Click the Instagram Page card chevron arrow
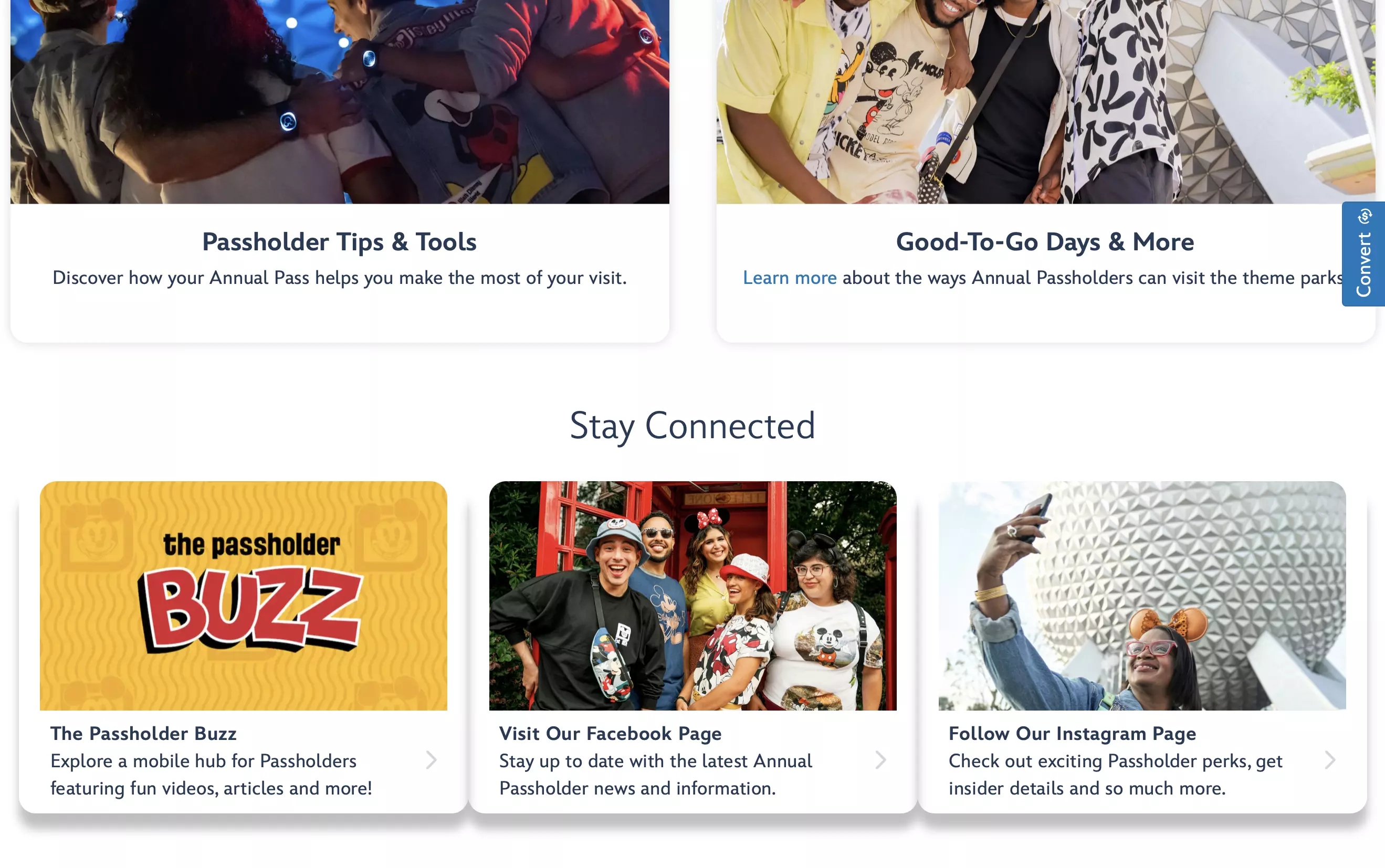This screenshot has width=1385, height=868. click(1330, 760)
